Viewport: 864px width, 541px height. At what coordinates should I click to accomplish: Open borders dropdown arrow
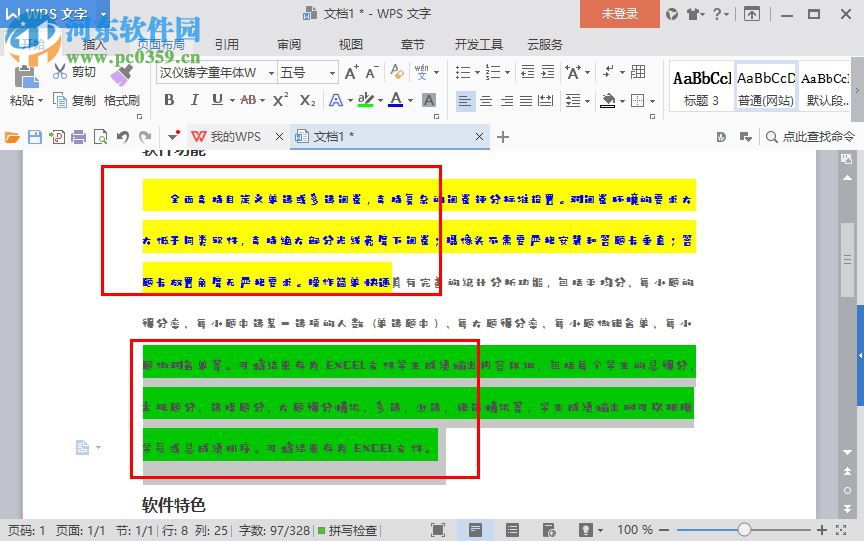point(652,101)
